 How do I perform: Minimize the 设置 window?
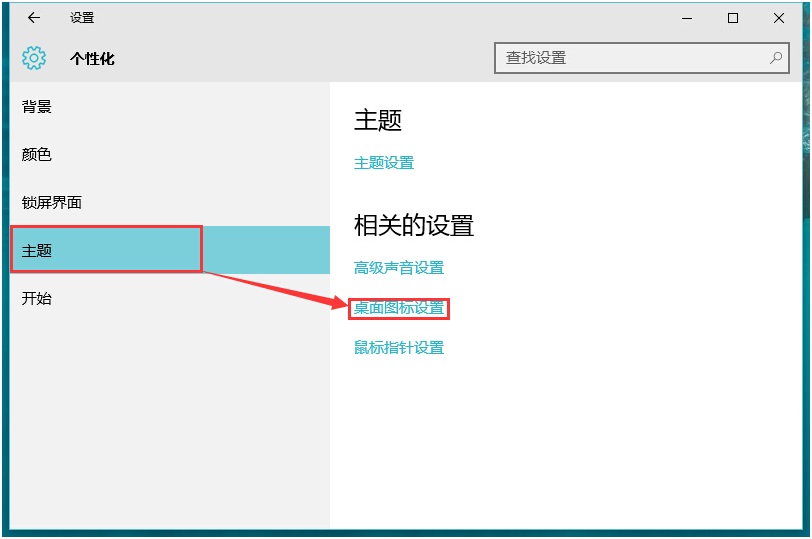pos(687,18)
